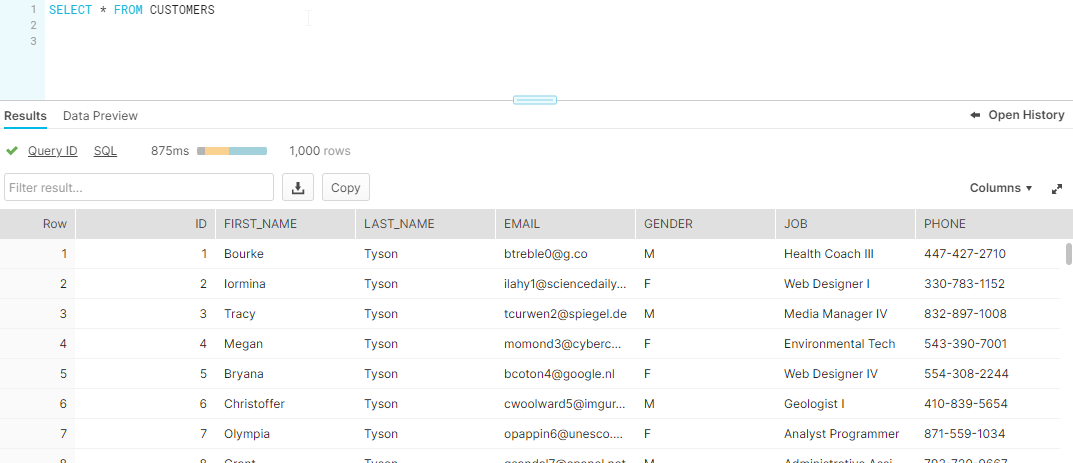
Task: Sort by the FIRST_NAME column header
Action: (x=260, y=224)
